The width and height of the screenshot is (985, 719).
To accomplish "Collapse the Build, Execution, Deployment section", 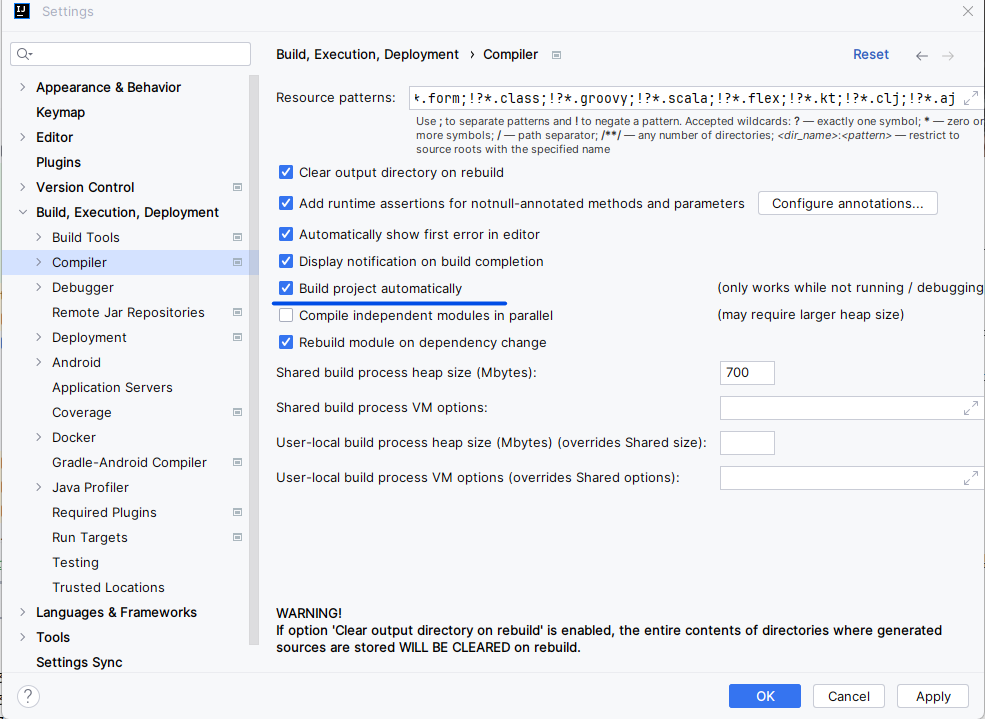I will click(23, 212).
